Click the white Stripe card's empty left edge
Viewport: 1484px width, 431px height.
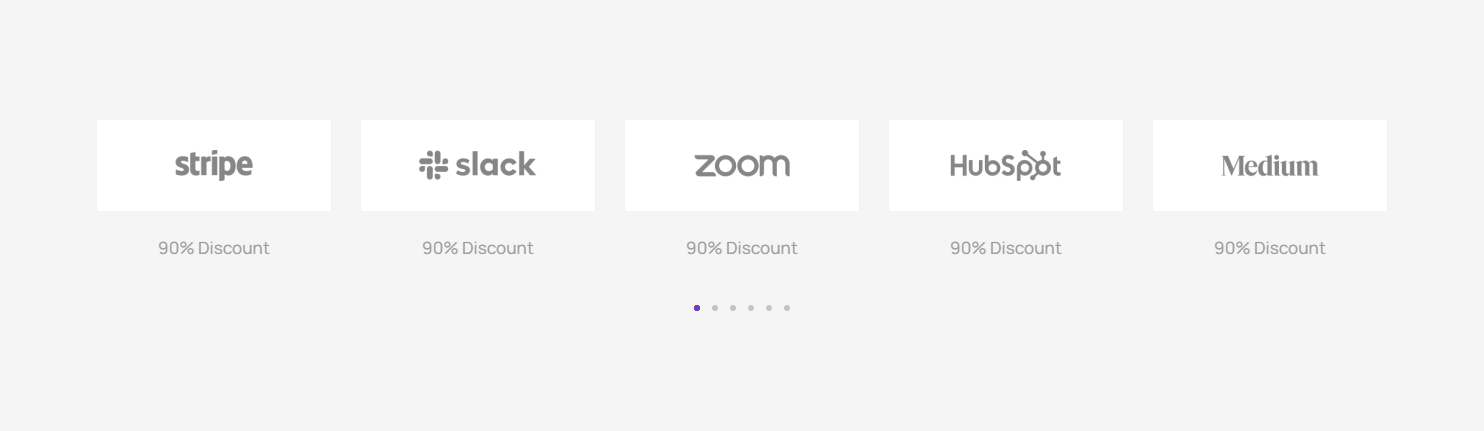pyautogui.click(x=115, y=165)
